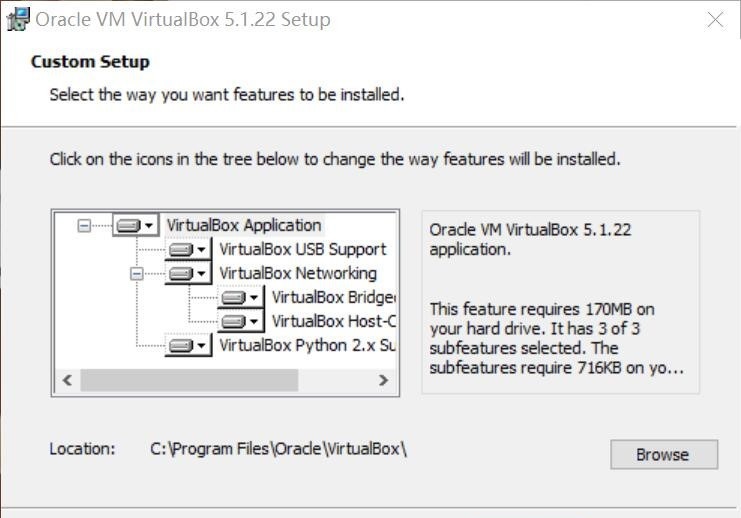741x518 pixels.
Task: Click the VirtualBox Host-Only feature drive icon
Action: [x=240, y=322]
